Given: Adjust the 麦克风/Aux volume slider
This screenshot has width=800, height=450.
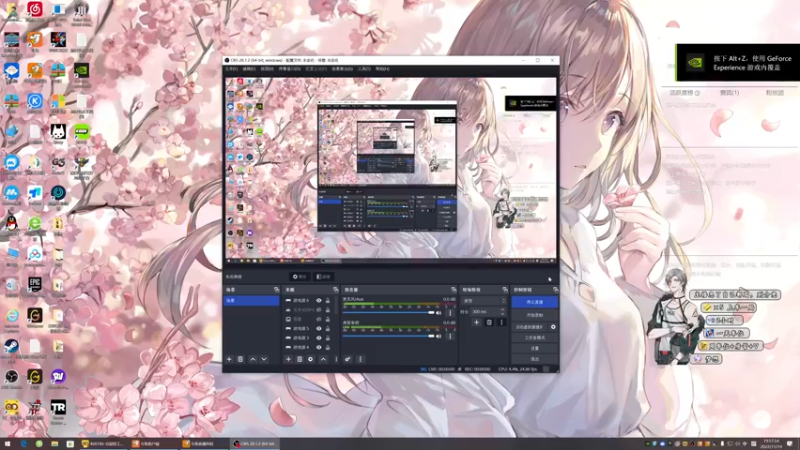Looking at the screenshot, I should pyautogui.click(x=389, y=312).
